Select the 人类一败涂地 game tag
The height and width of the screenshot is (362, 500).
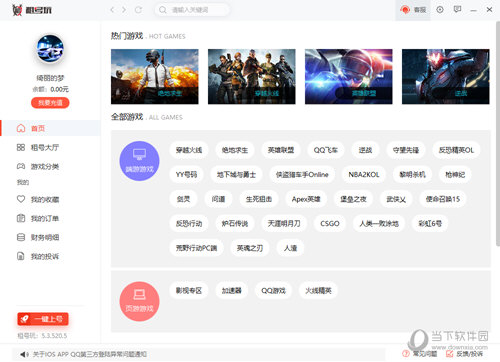pos(379,223)
